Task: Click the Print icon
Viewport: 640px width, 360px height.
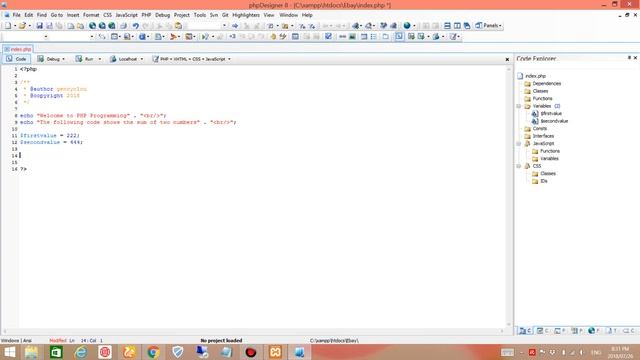Action: coord(123,26)
